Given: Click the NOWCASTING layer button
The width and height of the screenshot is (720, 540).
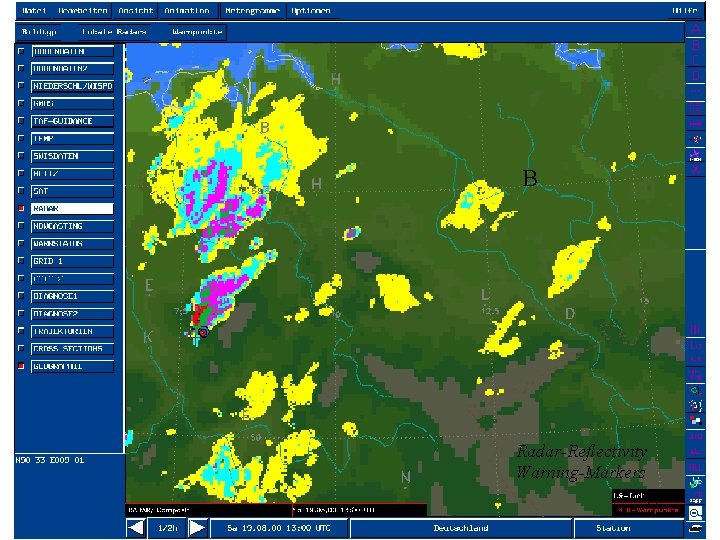Looking at the screenshot, I should coord(73,226).
